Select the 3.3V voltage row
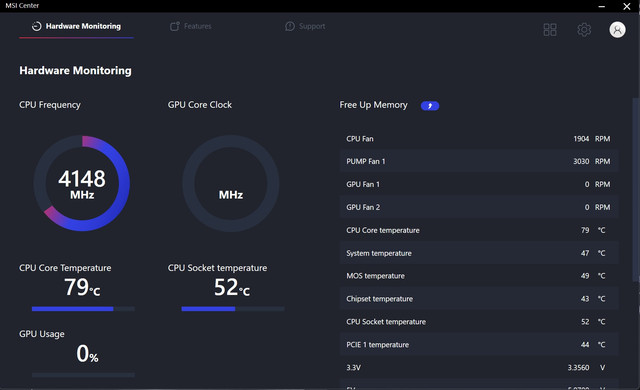 click(479, 368)
